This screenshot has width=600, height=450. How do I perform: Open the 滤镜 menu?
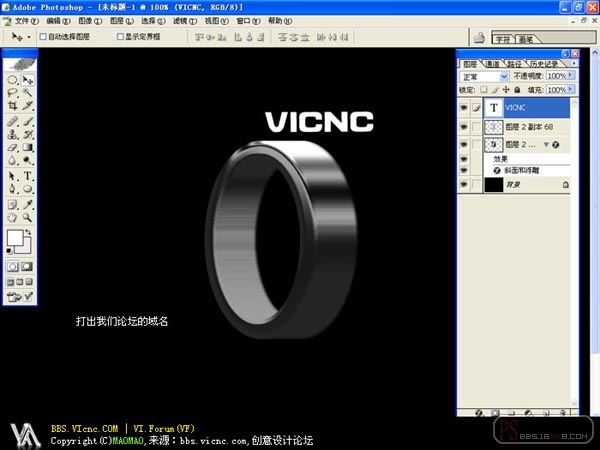pyautogui.click(x=185, y=21)
